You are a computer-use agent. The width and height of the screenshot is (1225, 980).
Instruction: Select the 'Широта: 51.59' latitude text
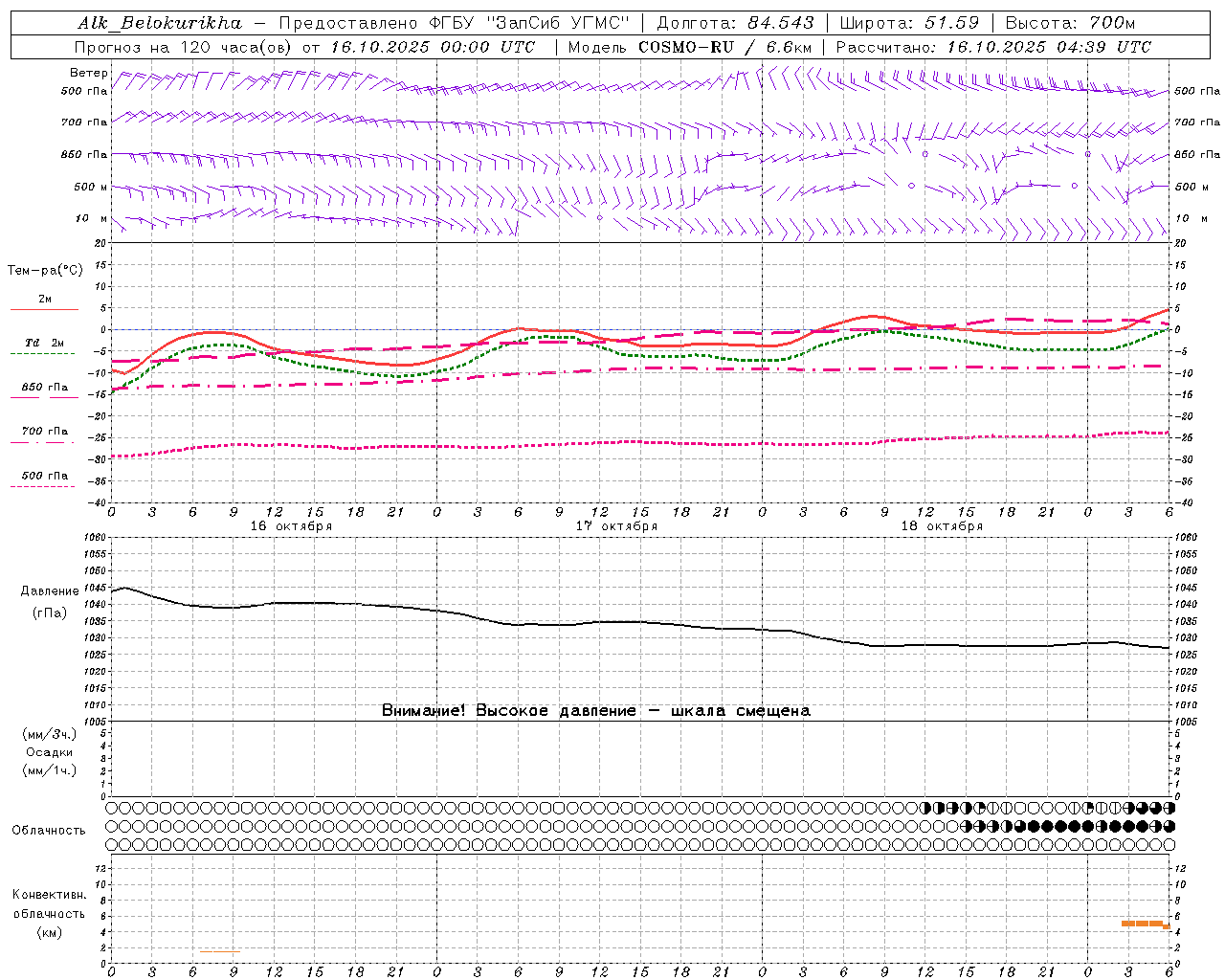tap(909, 23)
